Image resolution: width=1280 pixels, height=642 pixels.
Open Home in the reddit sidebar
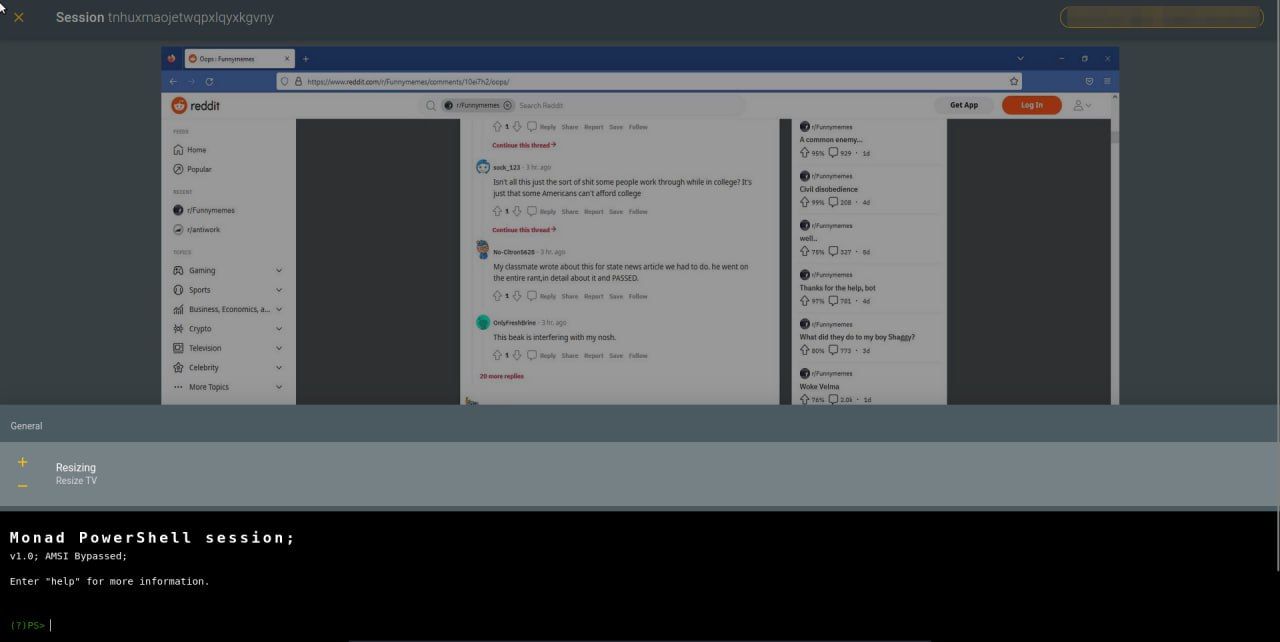[190, 150]
